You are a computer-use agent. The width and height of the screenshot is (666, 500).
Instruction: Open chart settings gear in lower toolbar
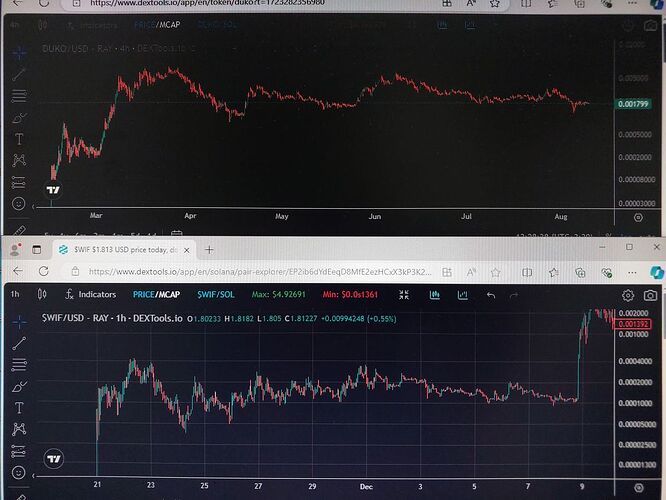628,295
